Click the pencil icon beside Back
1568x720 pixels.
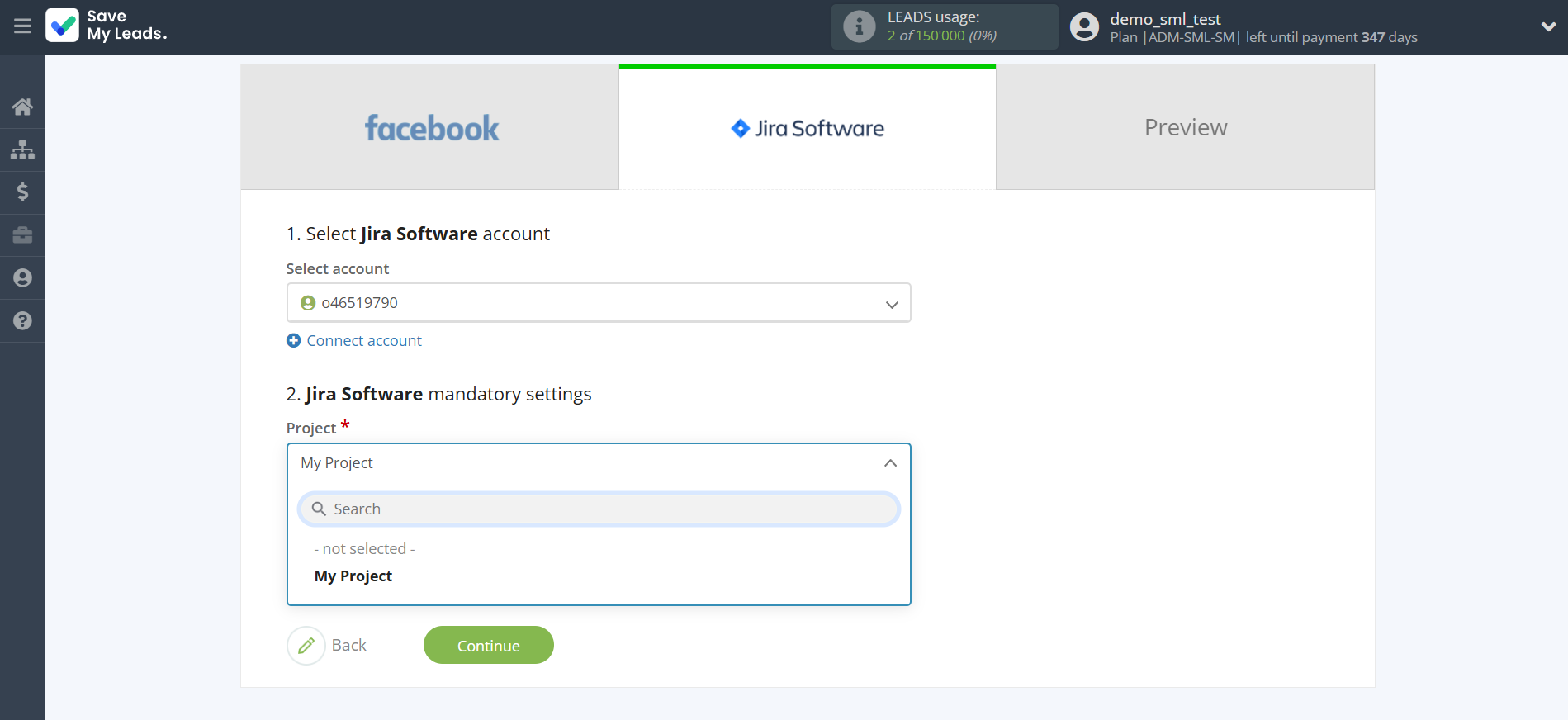[306, 646]
